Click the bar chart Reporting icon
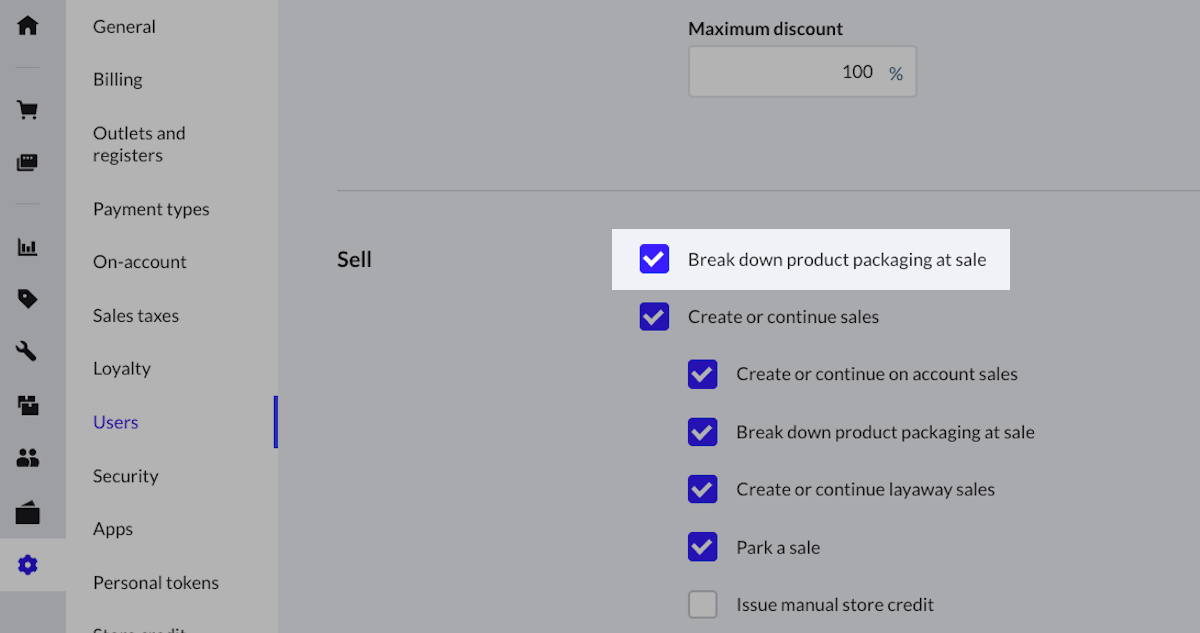The image size is (1200, 633). 28,247
